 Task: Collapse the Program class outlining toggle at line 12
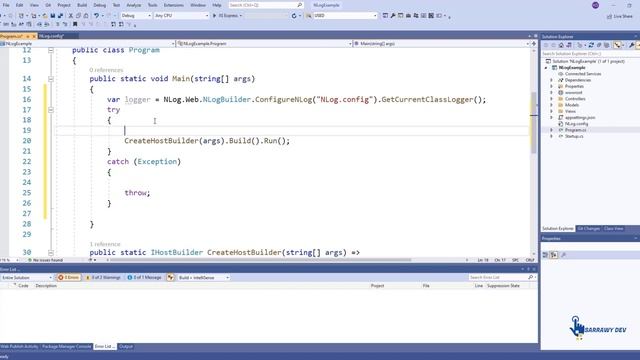point(51,50)
